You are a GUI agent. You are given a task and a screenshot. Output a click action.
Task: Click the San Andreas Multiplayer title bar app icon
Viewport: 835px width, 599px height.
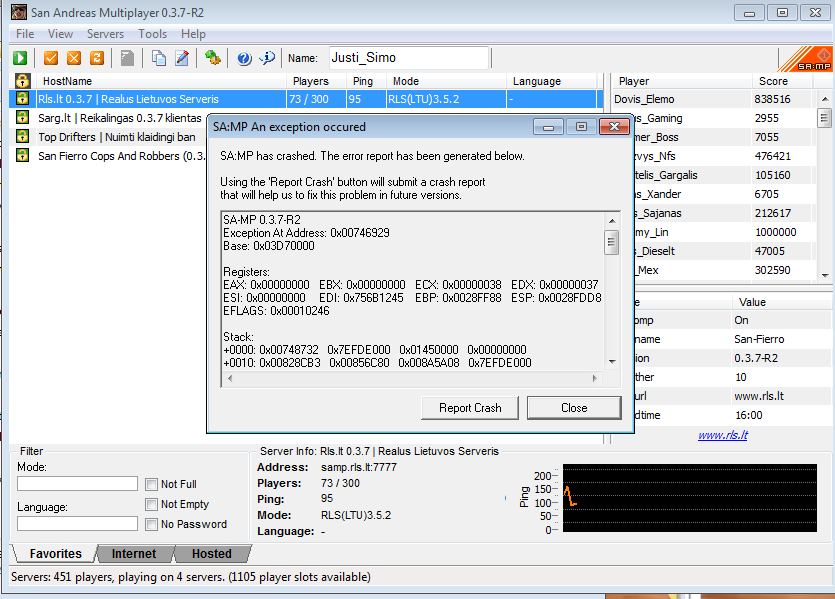[19, 12]
